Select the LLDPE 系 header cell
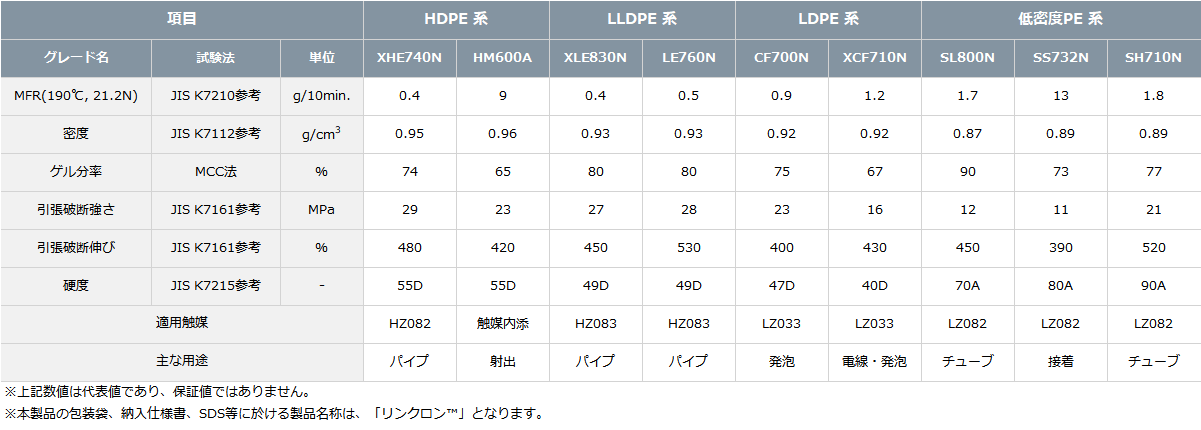Image resolution: width=1201 pixels, height=430 pixels. 642,19
